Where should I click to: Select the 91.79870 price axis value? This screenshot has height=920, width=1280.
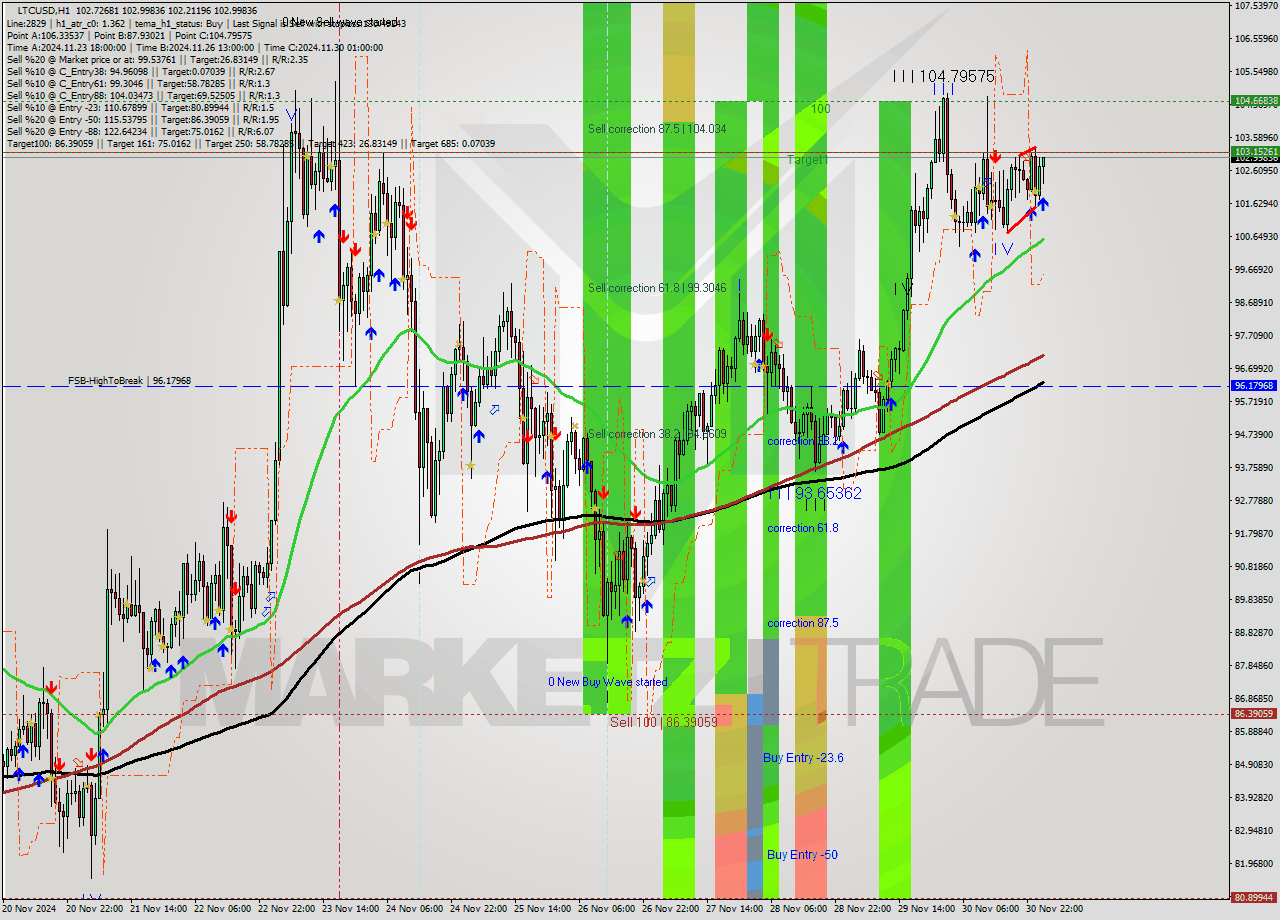[x=1256, y=534]
